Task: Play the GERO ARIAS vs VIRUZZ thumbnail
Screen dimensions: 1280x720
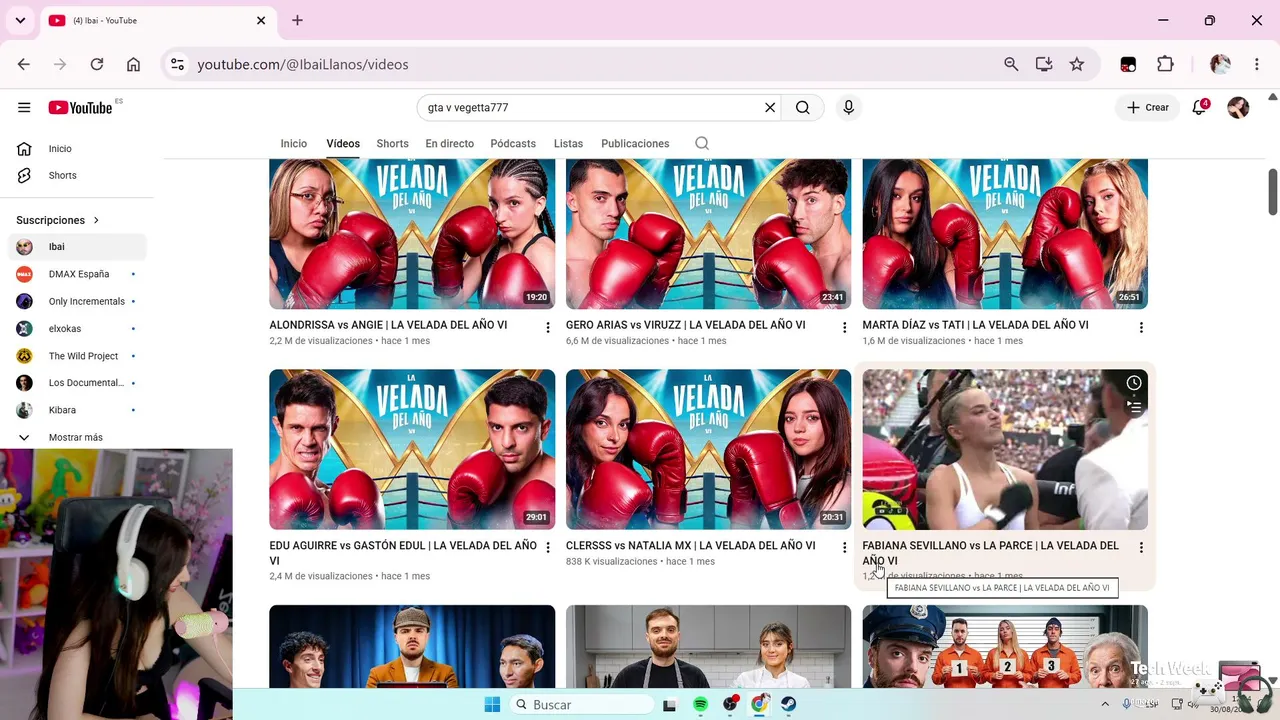Action: [708, 234]
